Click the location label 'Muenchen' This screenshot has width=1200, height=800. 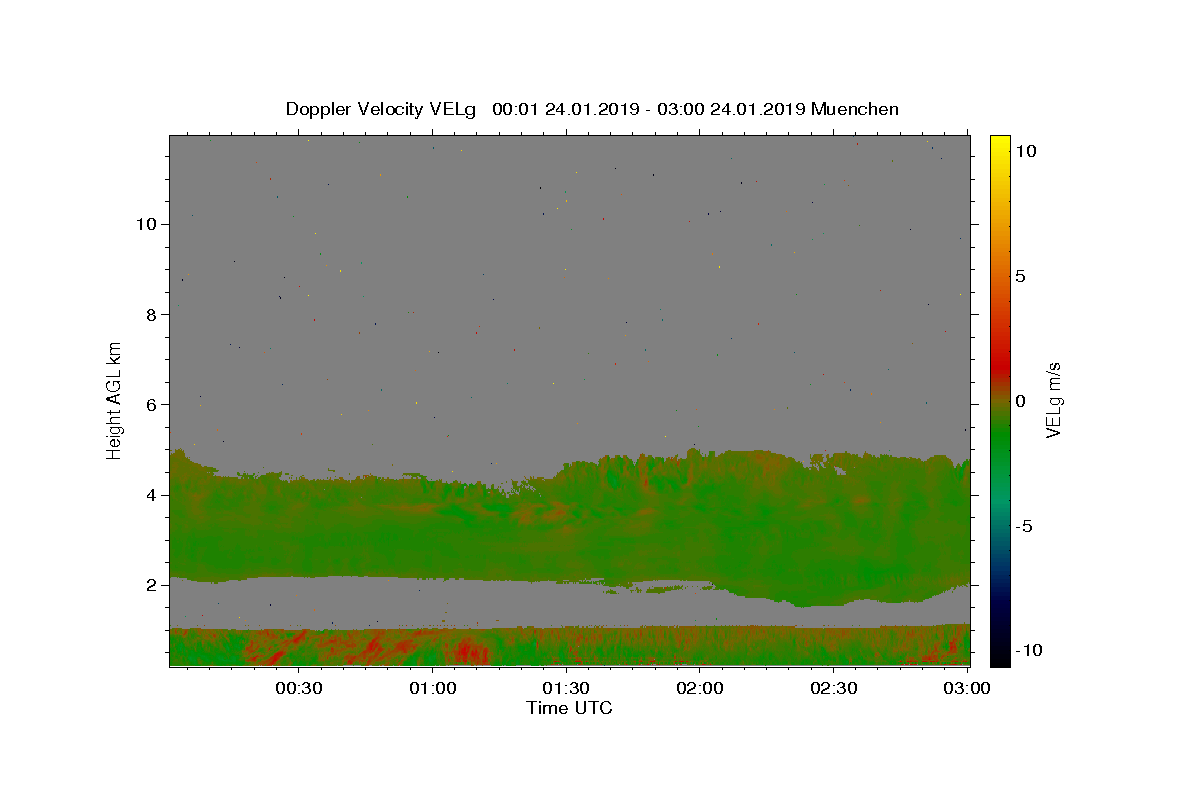855,109
